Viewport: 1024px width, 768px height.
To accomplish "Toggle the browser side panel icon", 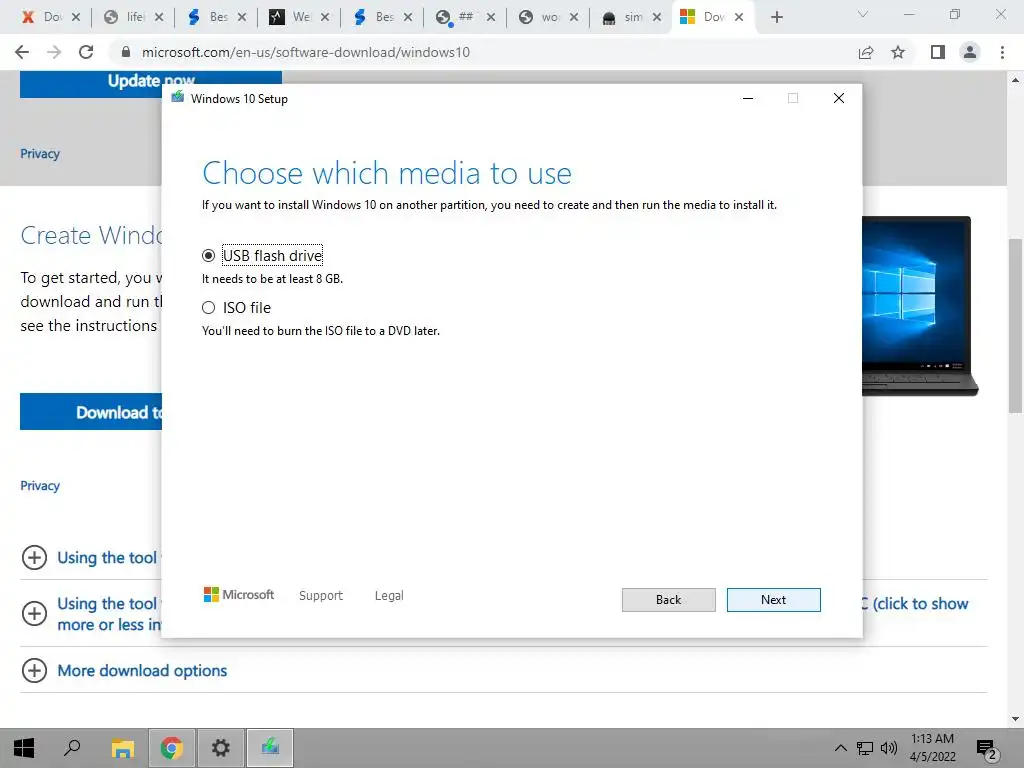I will [938, 52].
